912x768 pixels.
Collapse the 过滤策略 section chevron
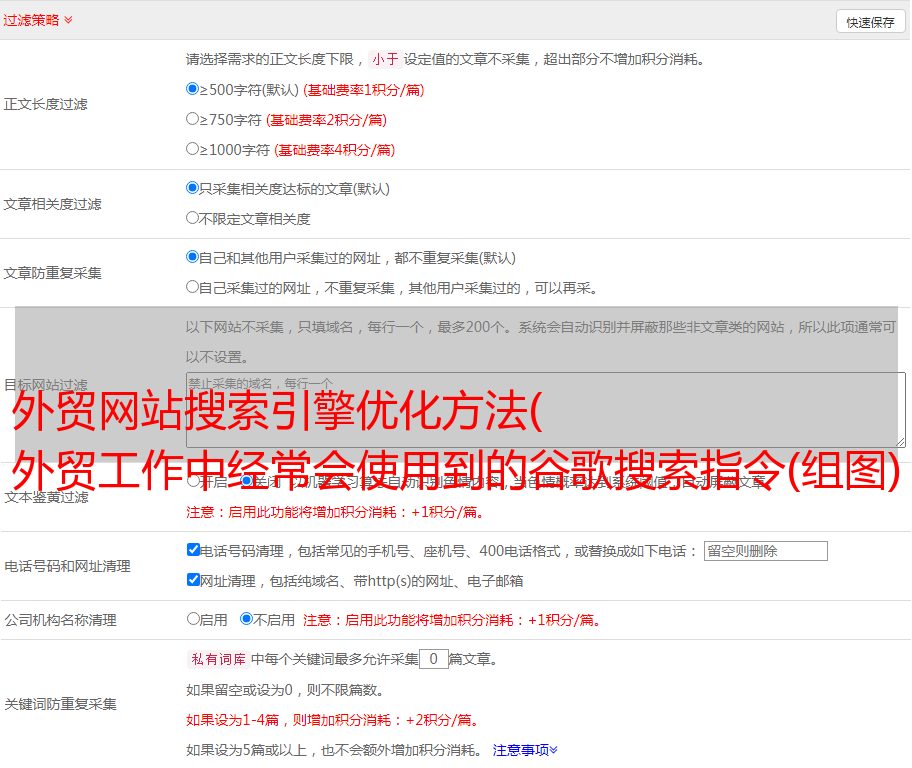[x=68, y=20]
